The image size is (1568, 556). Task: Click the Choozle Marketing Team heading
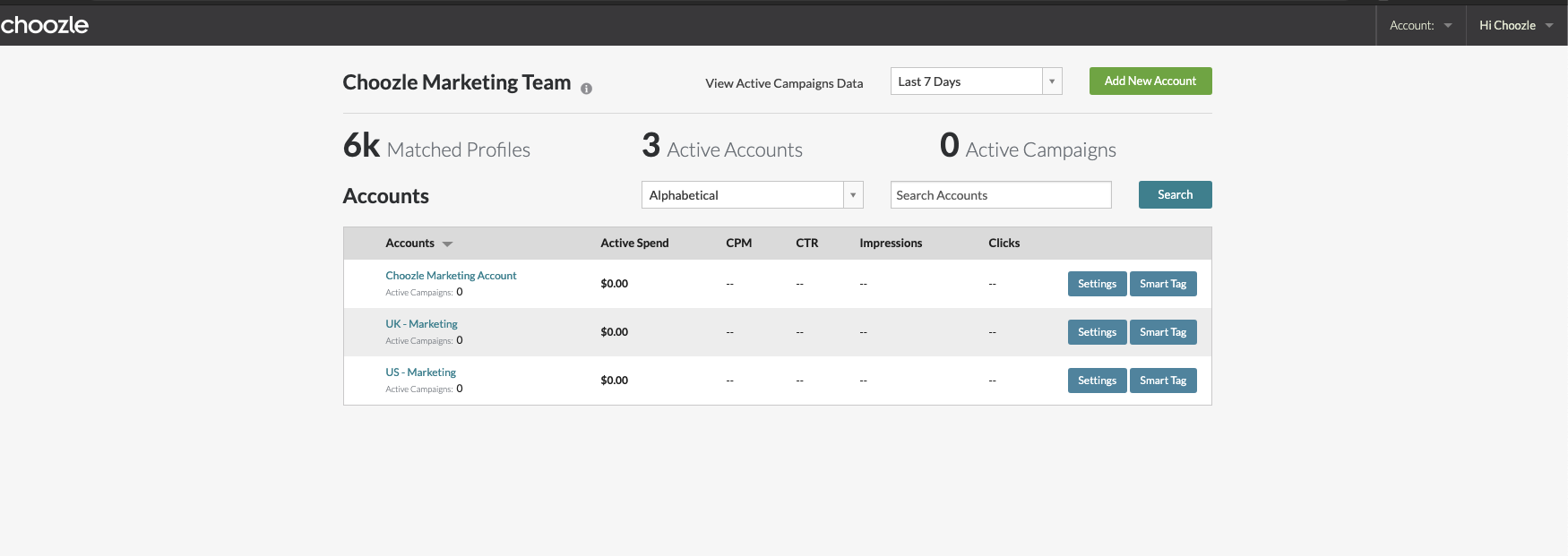pos(456,82)
